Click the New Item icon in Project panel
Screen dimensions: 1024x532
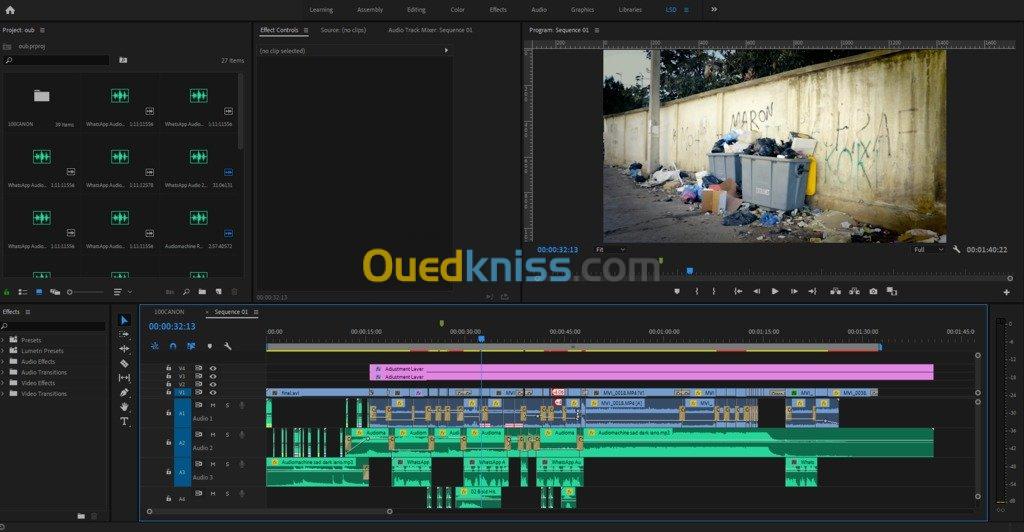219,292
